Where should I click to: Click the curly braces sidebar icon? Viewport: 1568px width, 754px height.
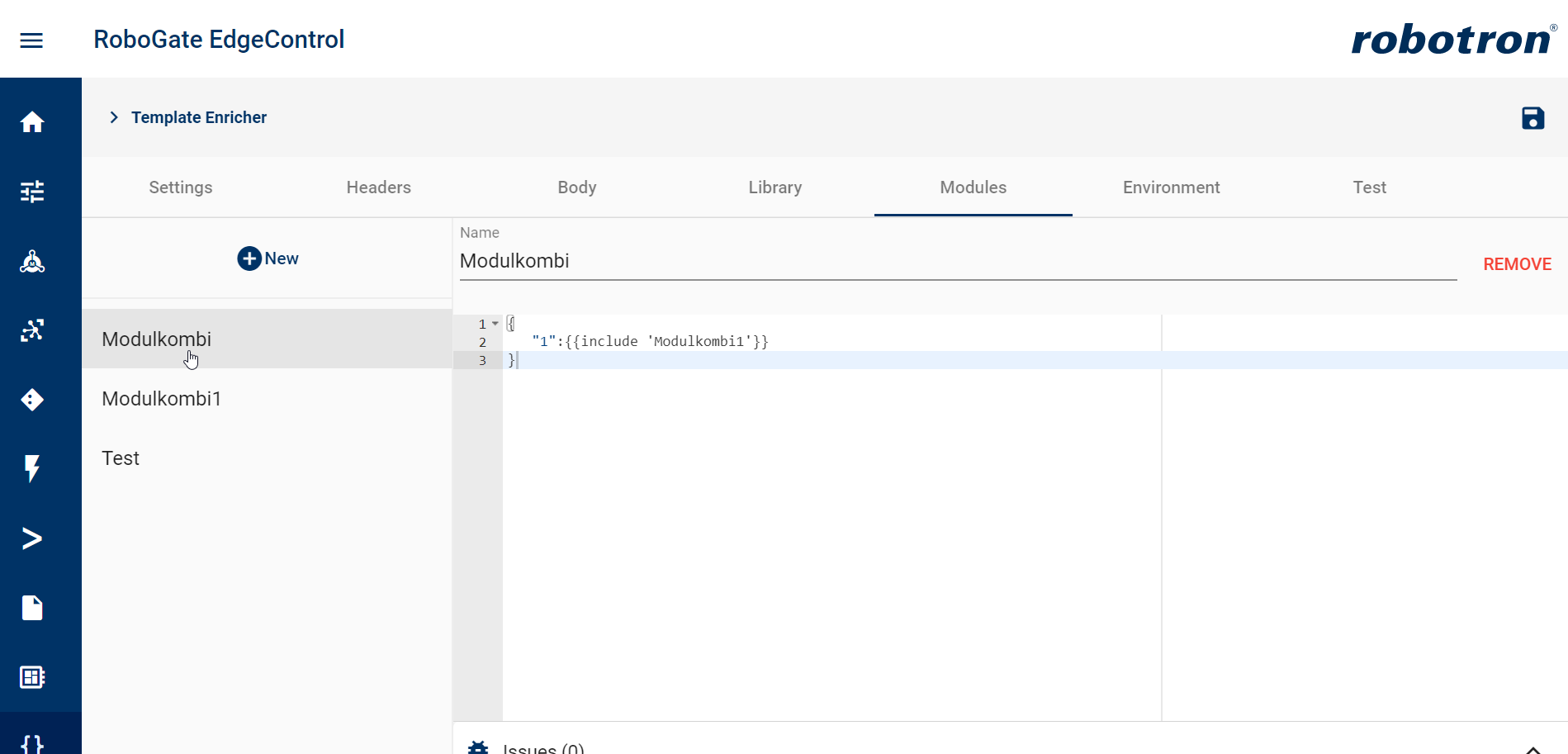click(x=32, y=742)
